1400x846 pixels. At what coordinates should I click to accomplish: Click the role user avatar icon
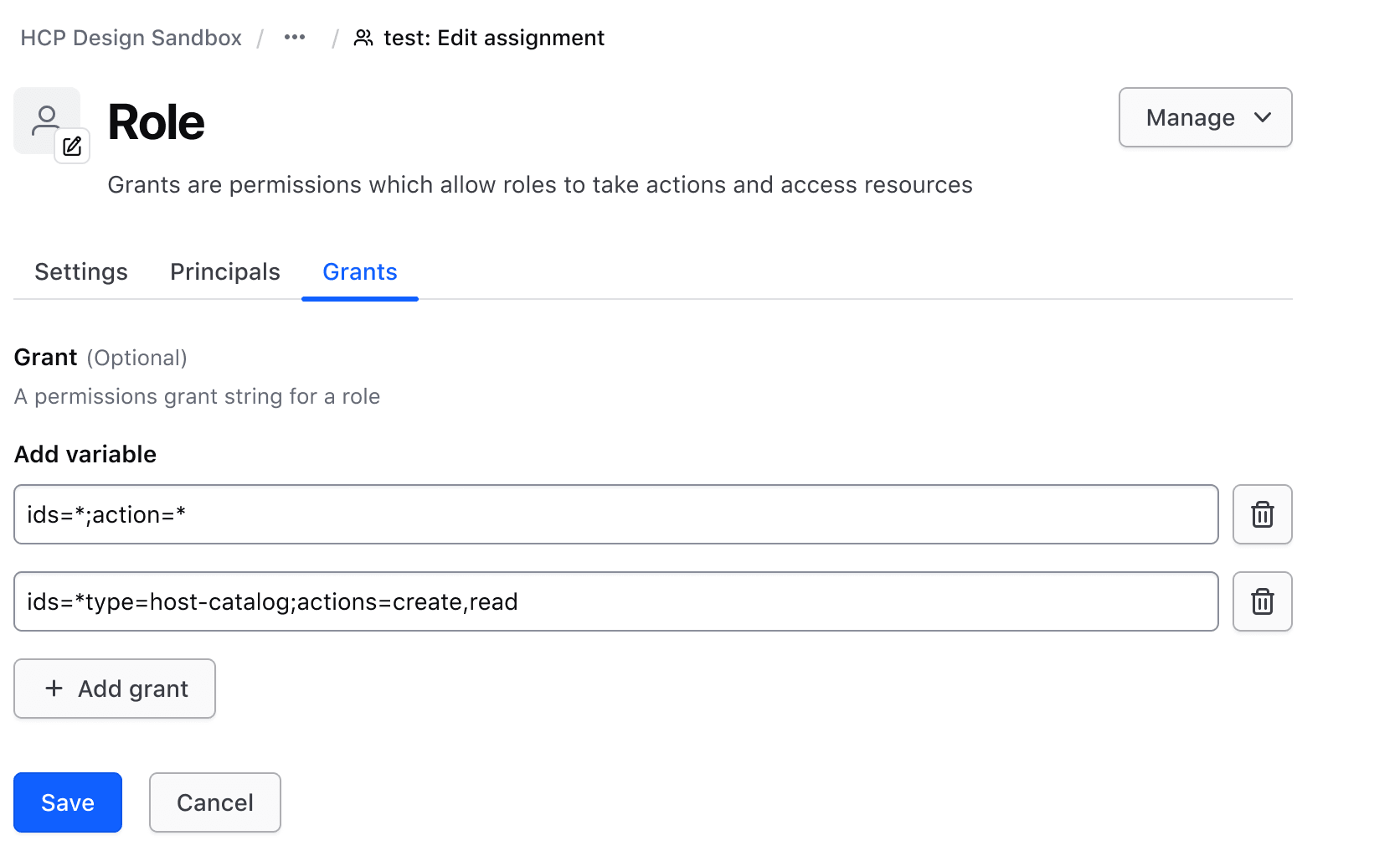coord(45,119)
